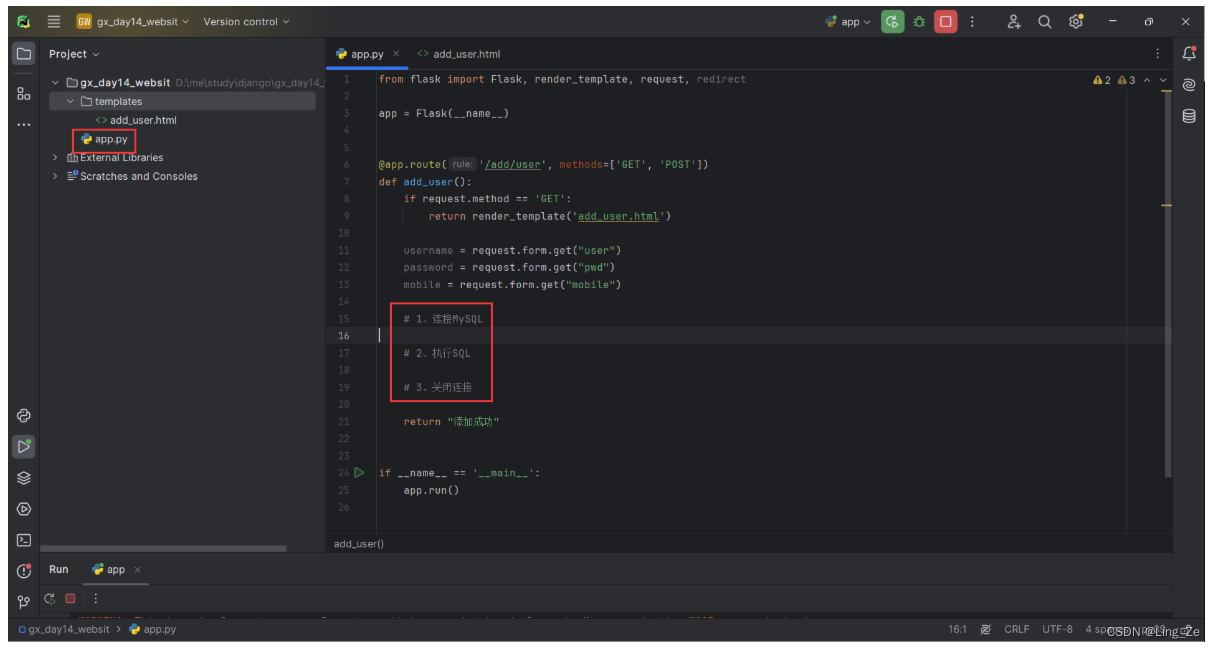Open Code With Me person-plus icon
Image resolution: width=1216 pixels, height=649 pixels.
coord(1014,21)
